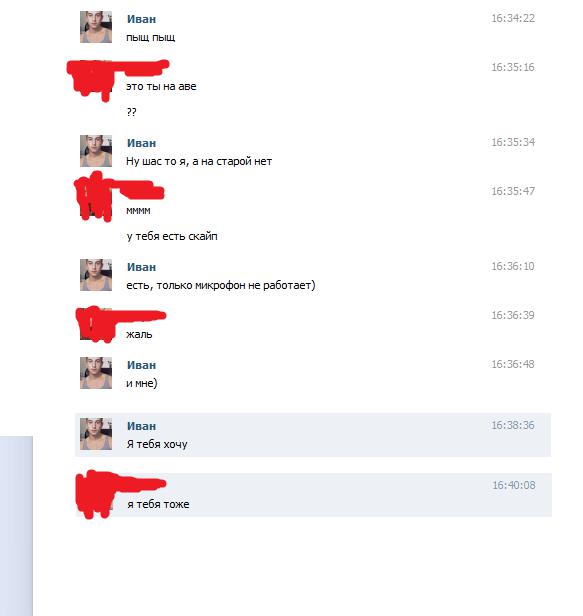The width and height of the screenshot is (583, 616).
Task: Click Иван name above "Ну шас то я"
Action: tap(141, 143)
